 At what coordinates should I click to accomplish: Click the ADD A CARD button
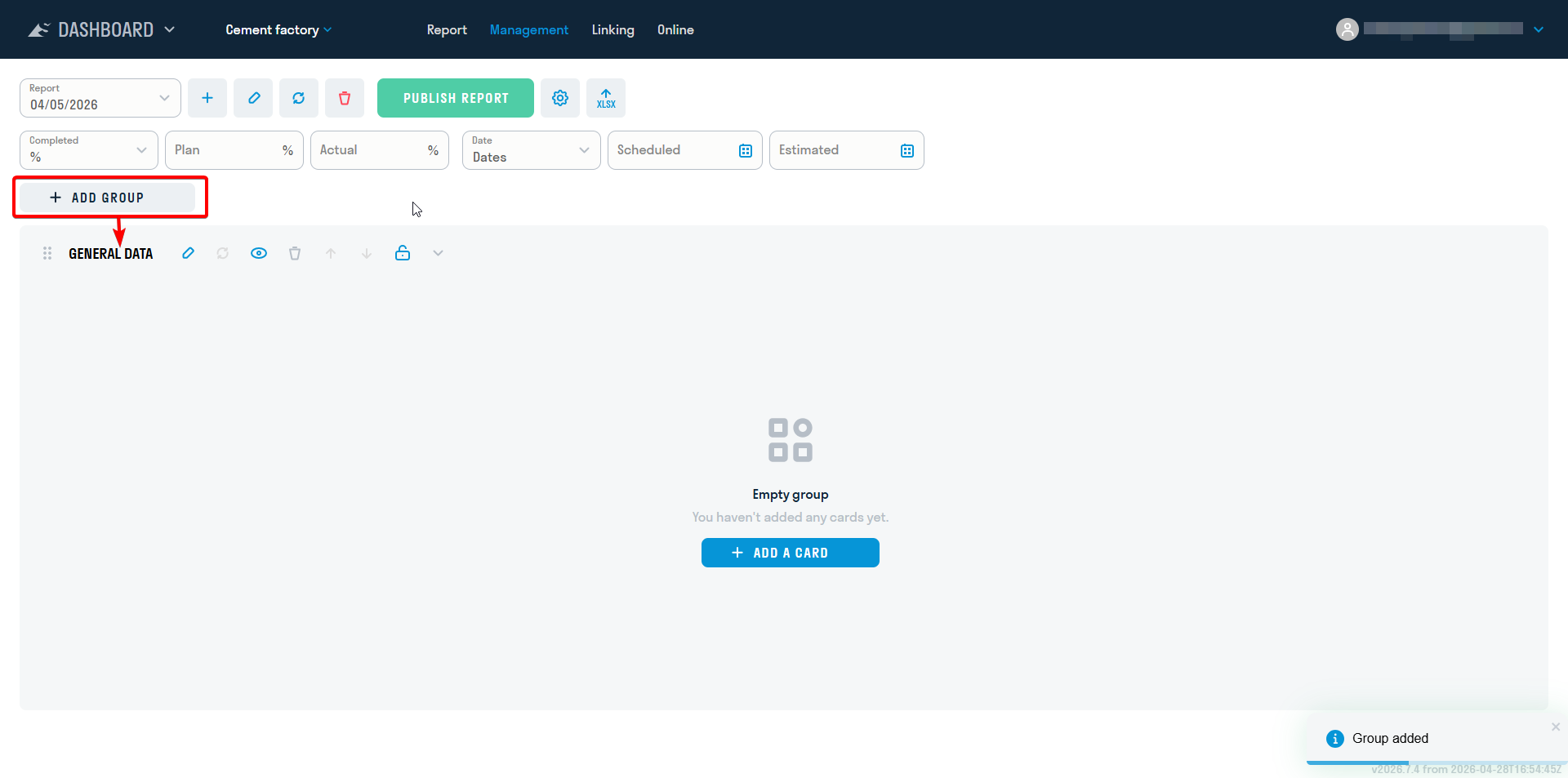791,553
